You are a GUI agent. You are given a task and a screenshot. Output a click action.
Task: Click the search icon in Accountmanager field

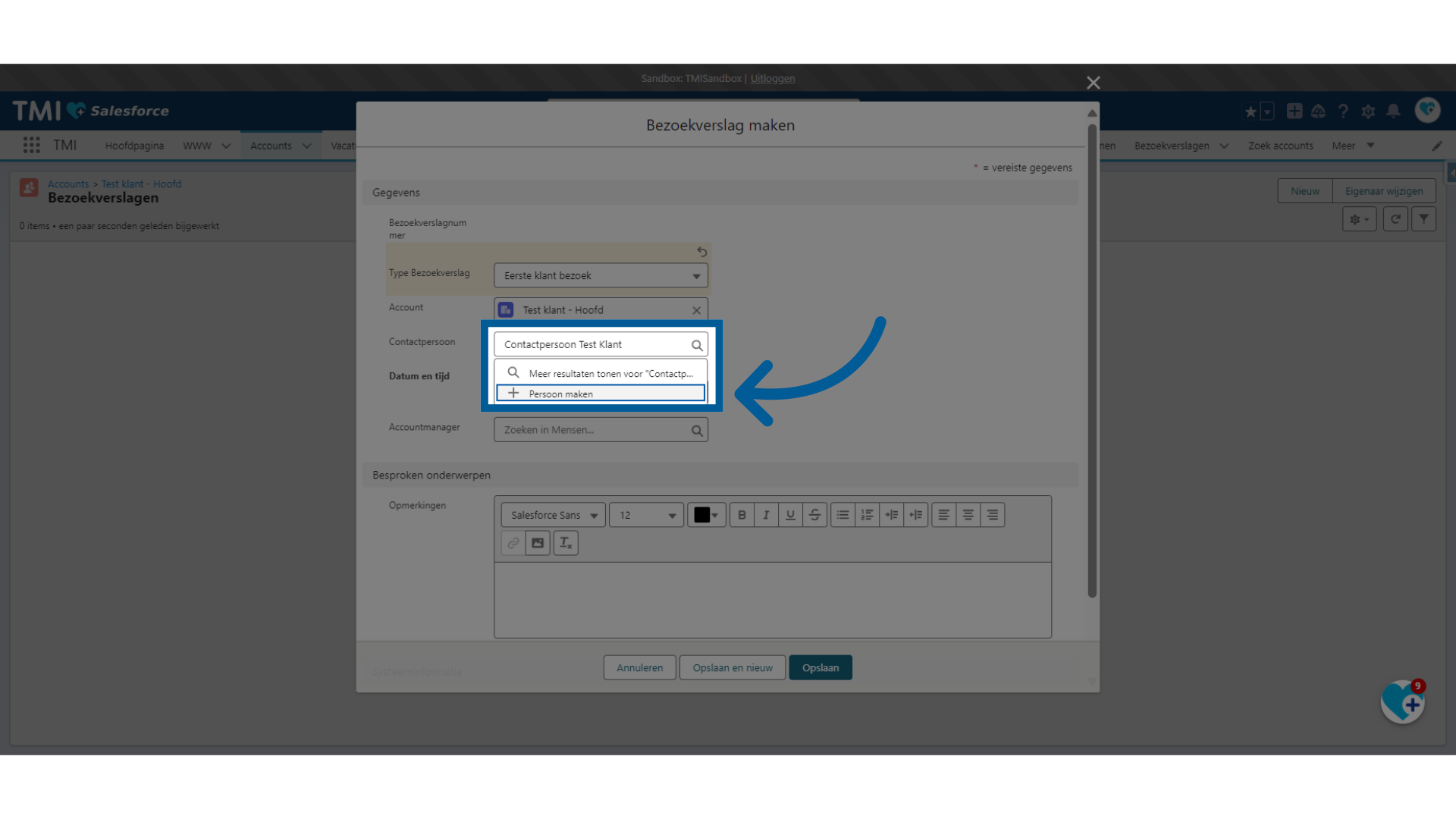[696, 431]
